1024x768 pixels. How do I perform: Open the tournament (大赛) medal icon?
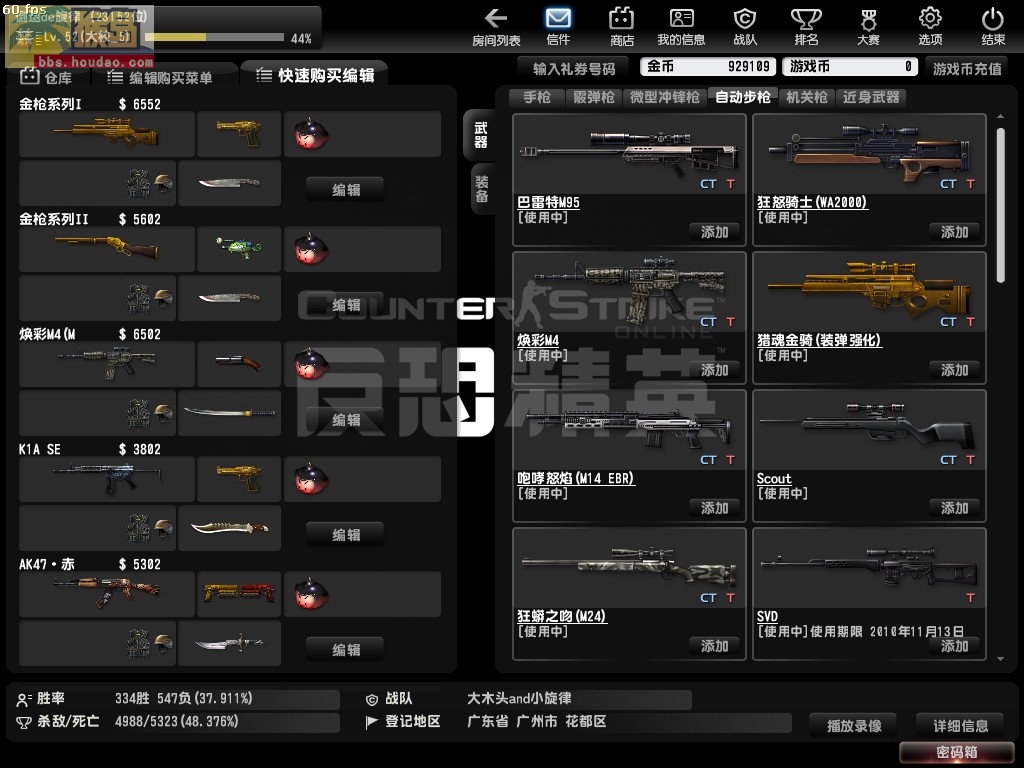click(x=868, y=26)
